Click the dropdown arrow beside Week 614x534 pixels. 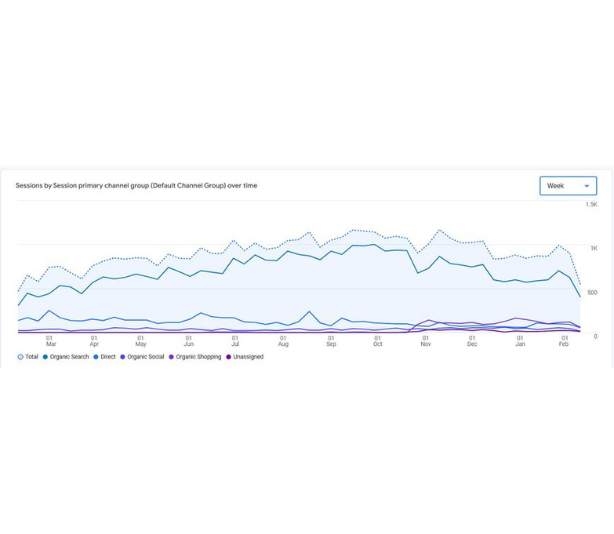pyautogui.click(x=587, y=186)
